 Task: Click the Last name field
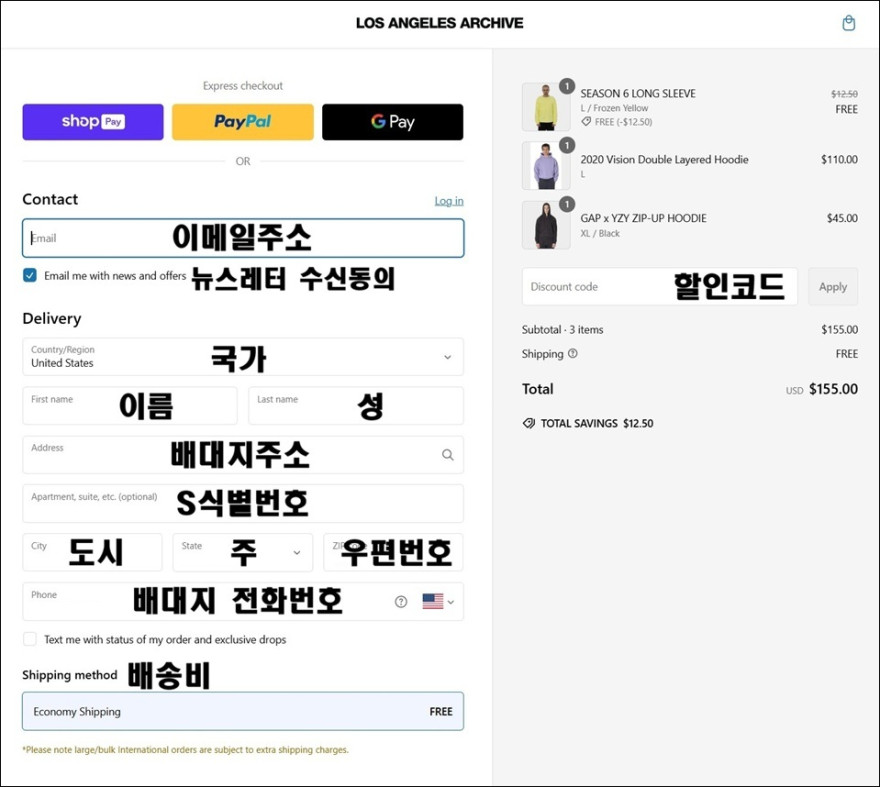(356, 405)
